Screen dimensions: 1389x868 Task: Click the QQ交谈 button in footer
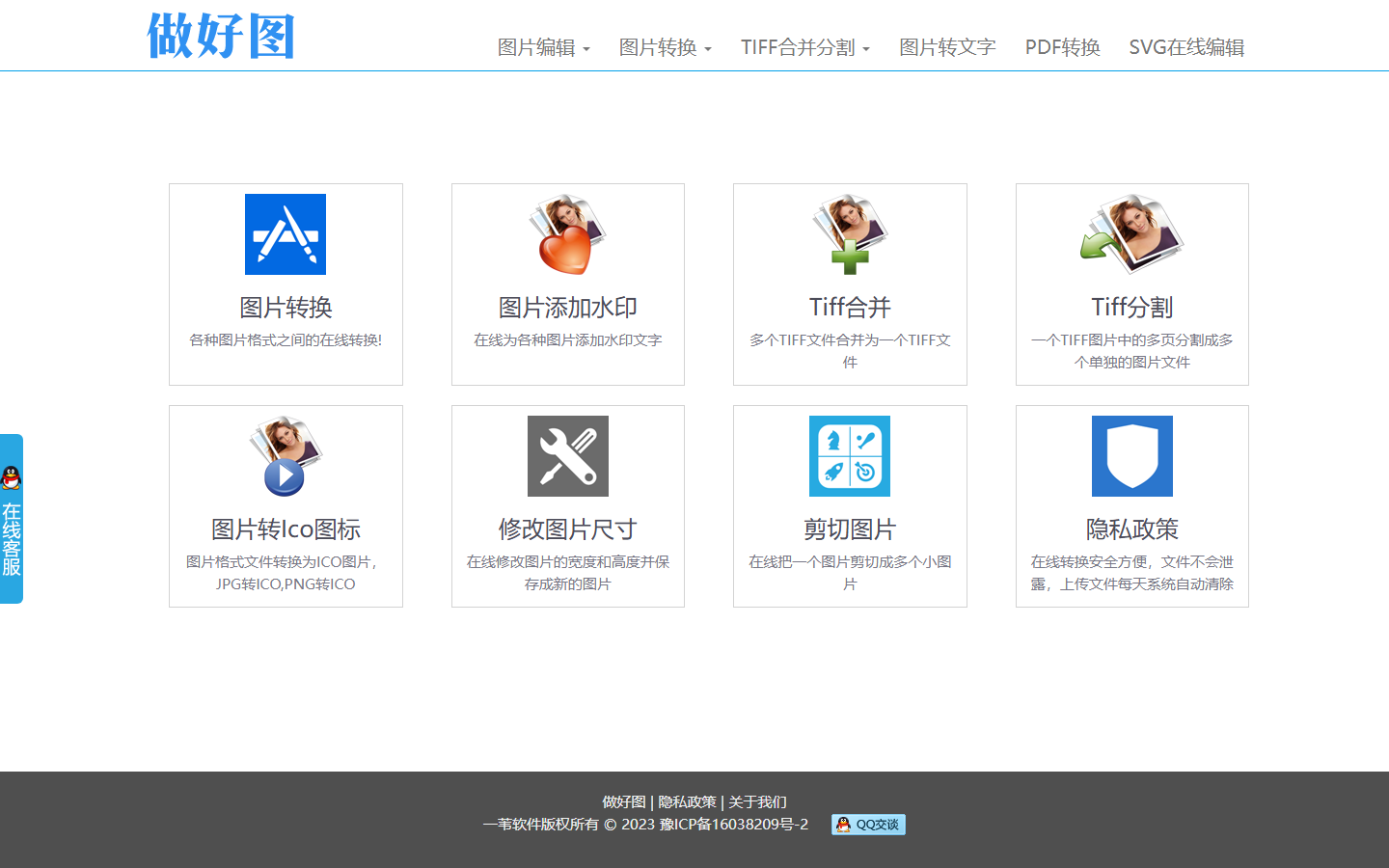[868, 825]
